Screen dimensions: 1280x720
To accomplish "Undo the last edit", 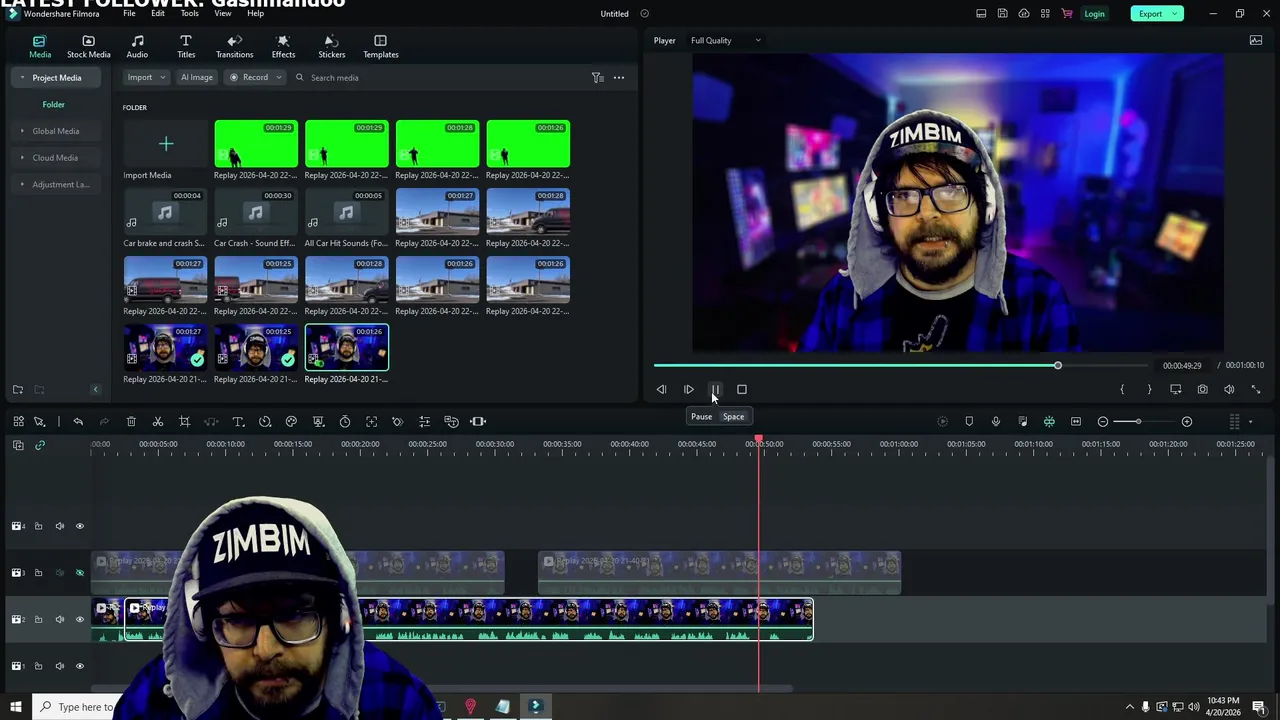I will 78,422.
